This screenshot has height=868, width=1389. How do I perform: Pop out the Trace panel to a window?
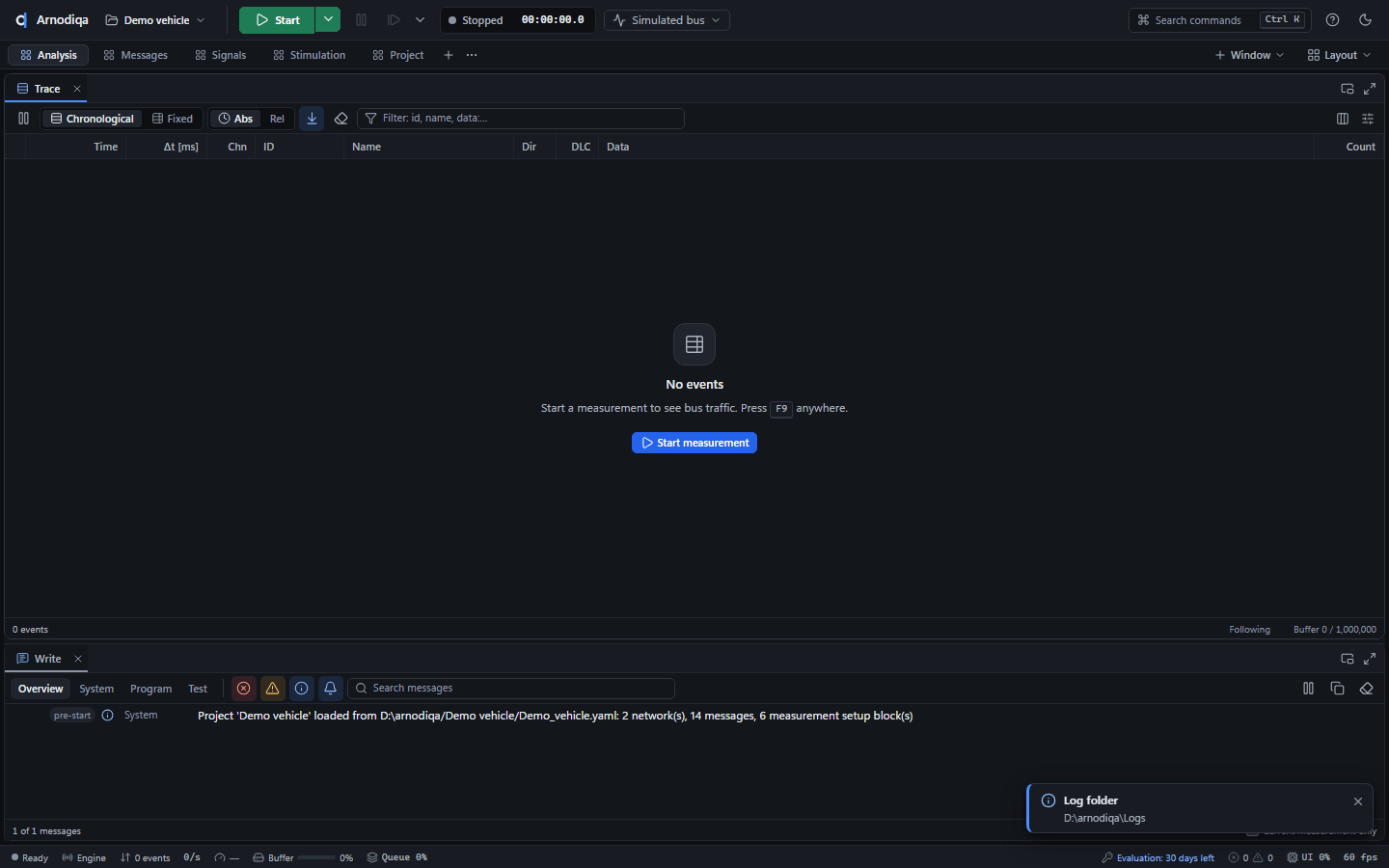coord(1348,89)
